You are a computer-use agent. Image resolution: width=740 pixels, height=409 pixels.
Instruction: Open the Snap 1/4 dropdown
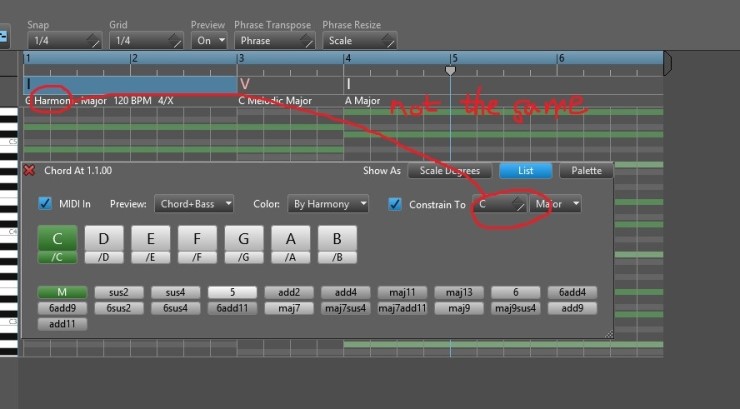64,41
